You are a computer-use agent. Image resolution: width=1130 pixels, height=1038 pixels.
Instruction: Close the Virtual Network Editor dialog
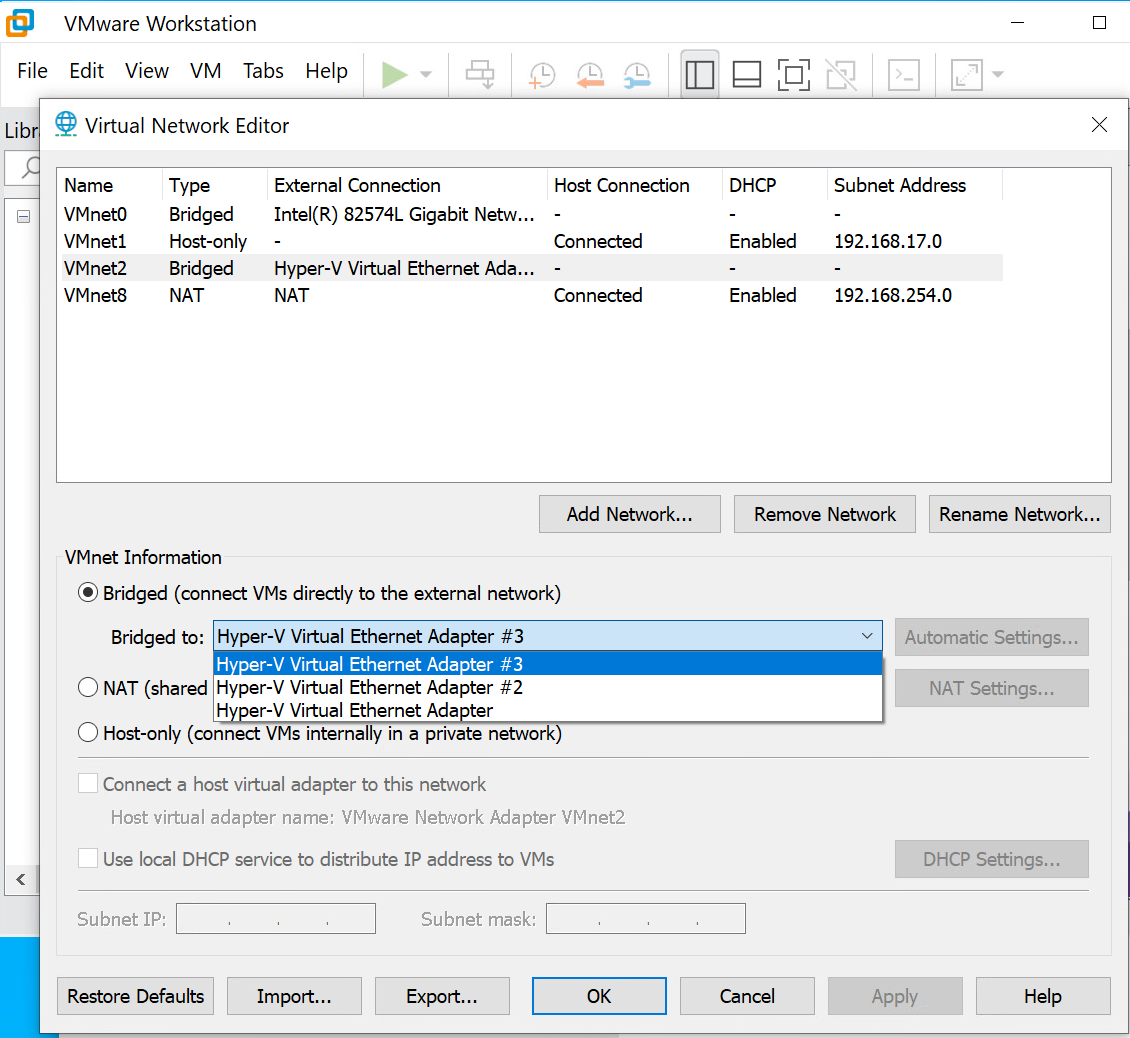click(x=1099, y=125)
